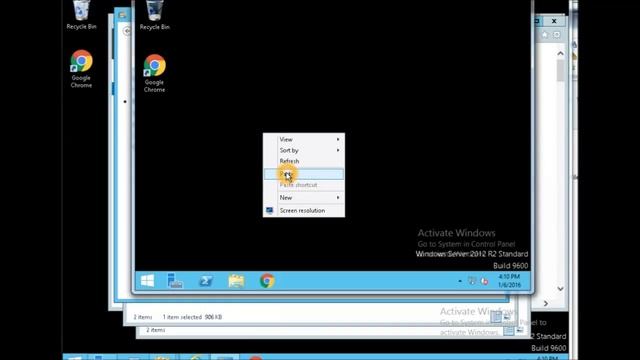Image resolution: width=640 pixels, height=360 pixels.
Task: Expand the View submenu
Action: (304, 140)
